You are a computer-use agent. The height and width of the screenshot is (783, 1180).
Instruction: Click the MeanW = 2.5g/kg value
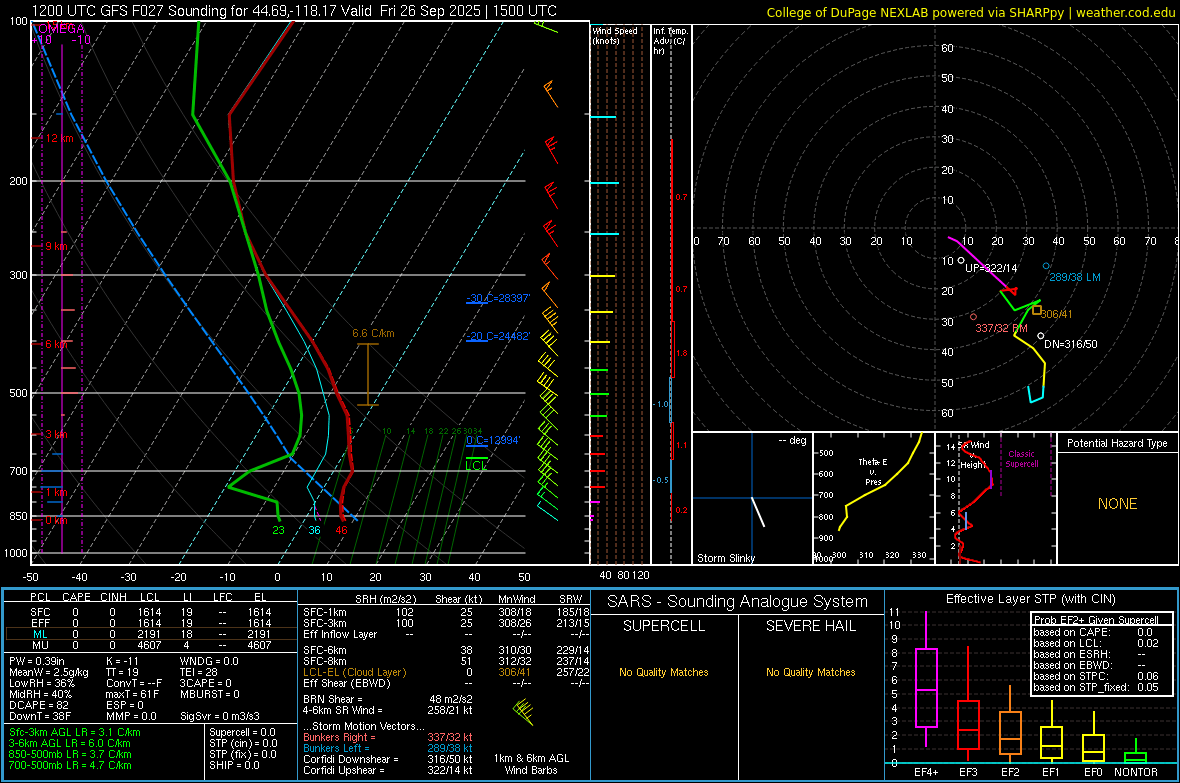pos(49,672)
